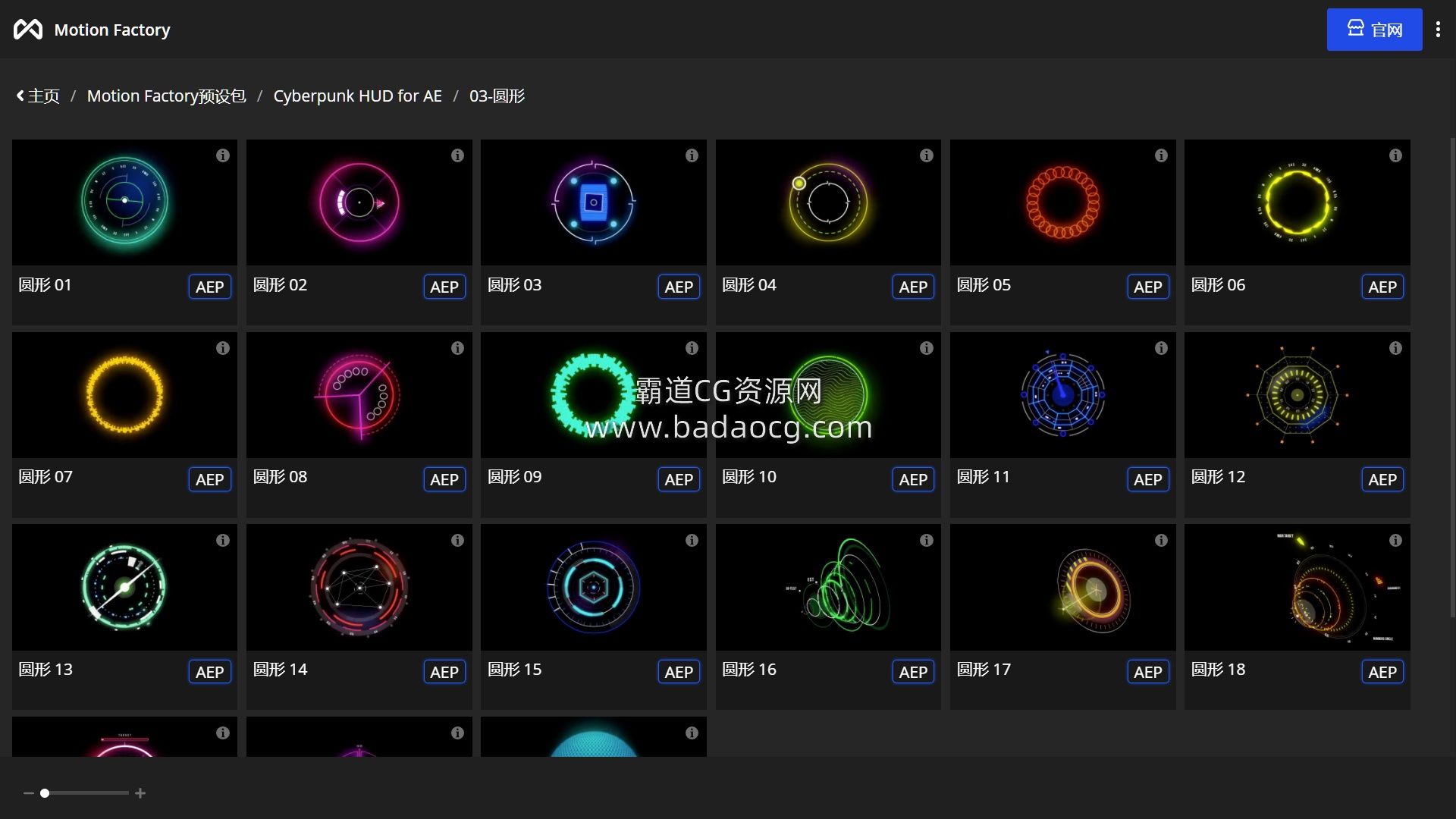Show info for 圆形 14
The width and height of the screenshot is (1456, 819).
pos(457,541)
